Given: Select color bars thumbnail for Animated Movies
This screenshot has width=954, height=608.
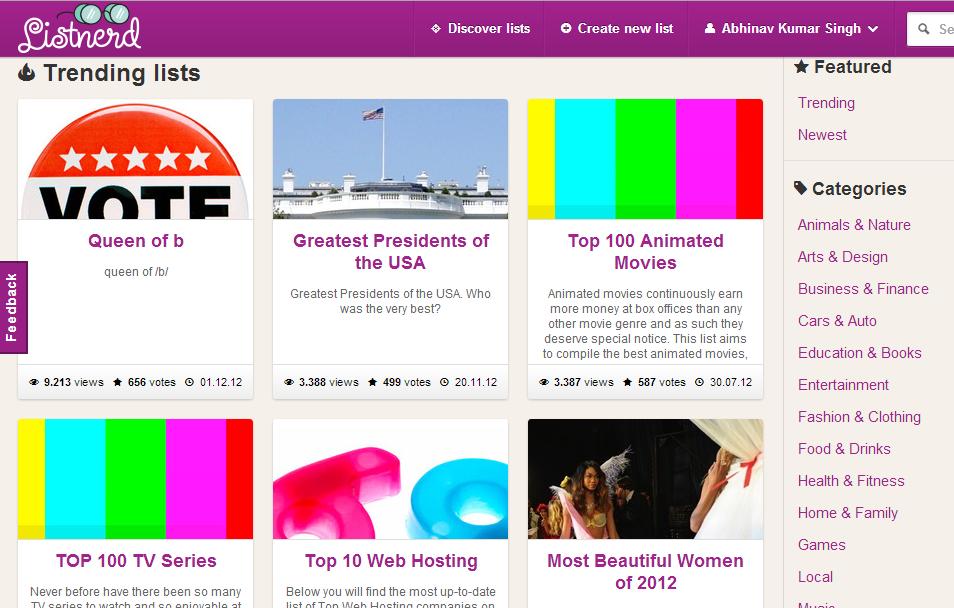Looking at the screenshot, I should pos(646,159).
